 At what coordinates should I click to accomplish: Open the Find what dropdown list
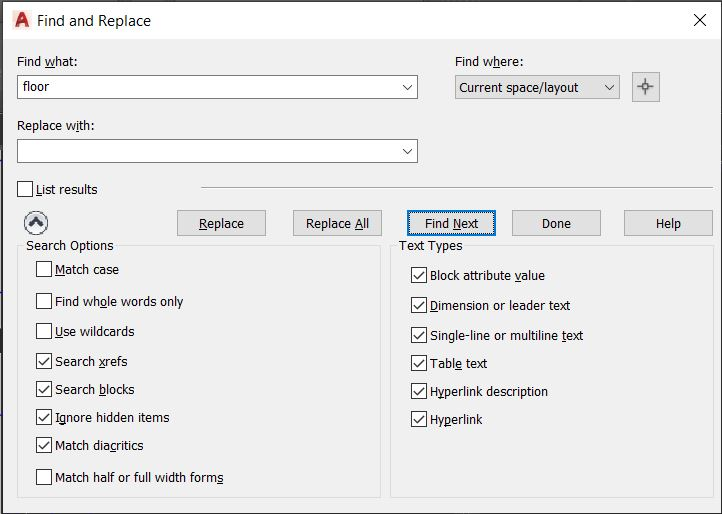(407, 87)
